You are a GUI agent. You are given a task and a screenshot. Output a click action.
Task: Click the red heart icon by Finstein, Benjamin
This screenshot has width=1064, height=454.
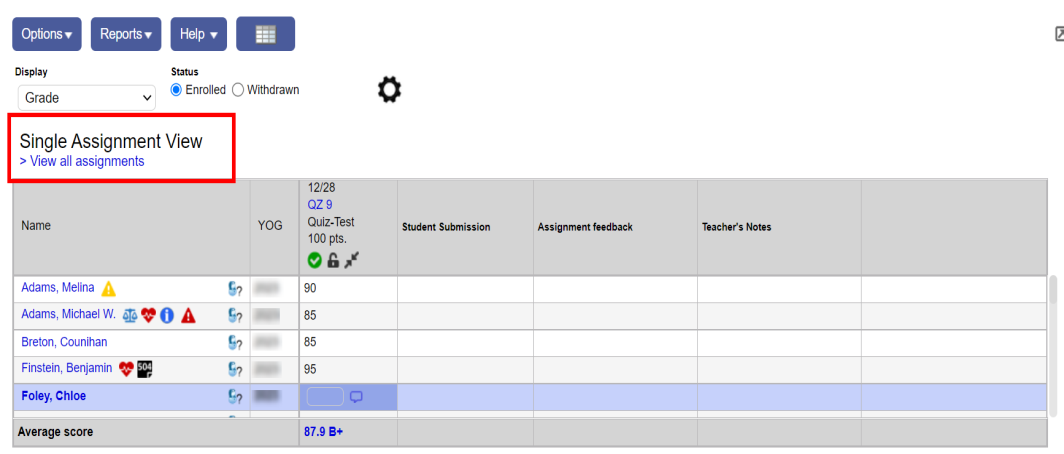126,369
